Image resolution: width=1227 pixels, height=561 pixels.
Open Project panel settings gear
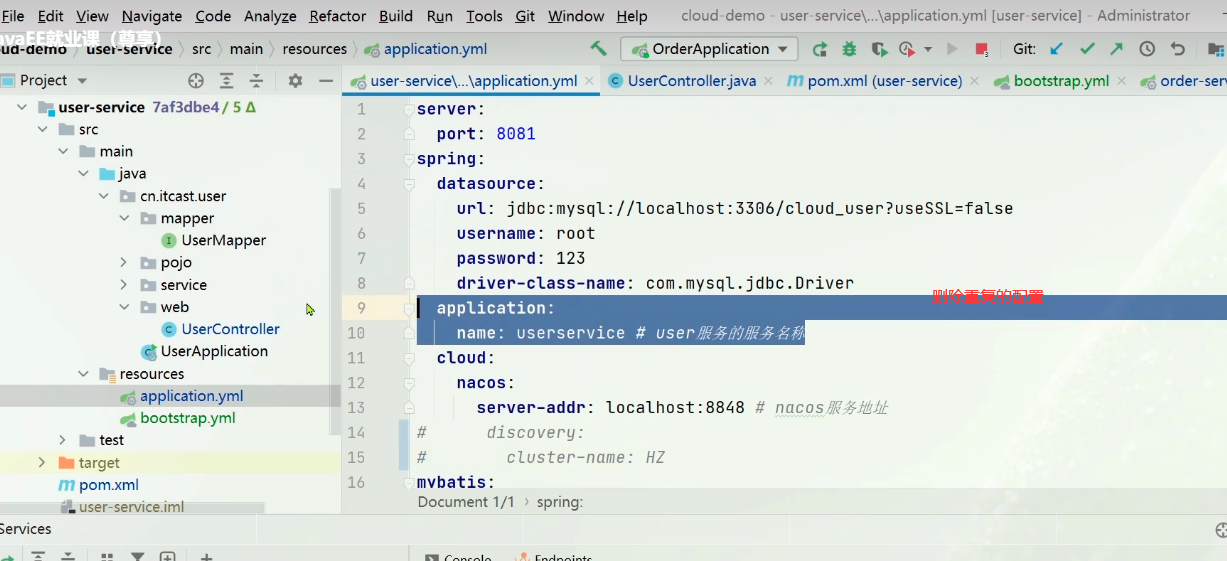coord(295,81)
